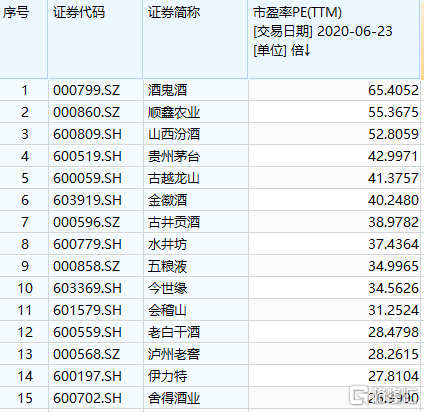Click stock code 000568.SZ

pos(86,354)
